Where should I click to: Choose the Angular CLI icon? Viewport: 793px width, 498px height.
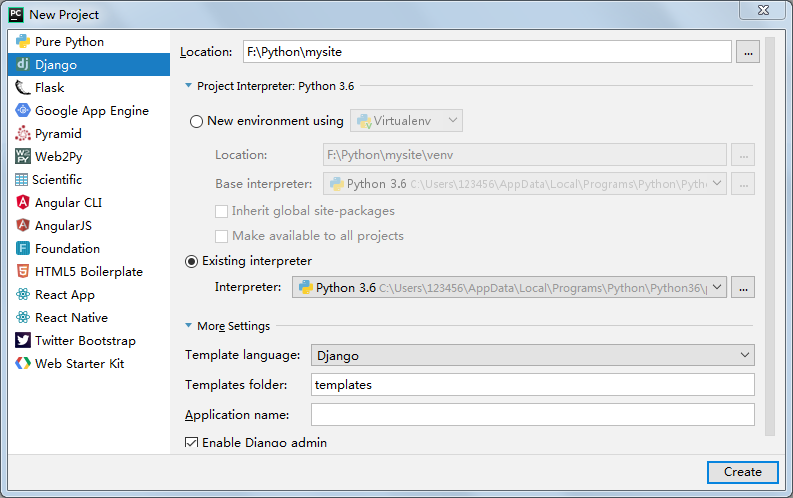pos(23,202)
